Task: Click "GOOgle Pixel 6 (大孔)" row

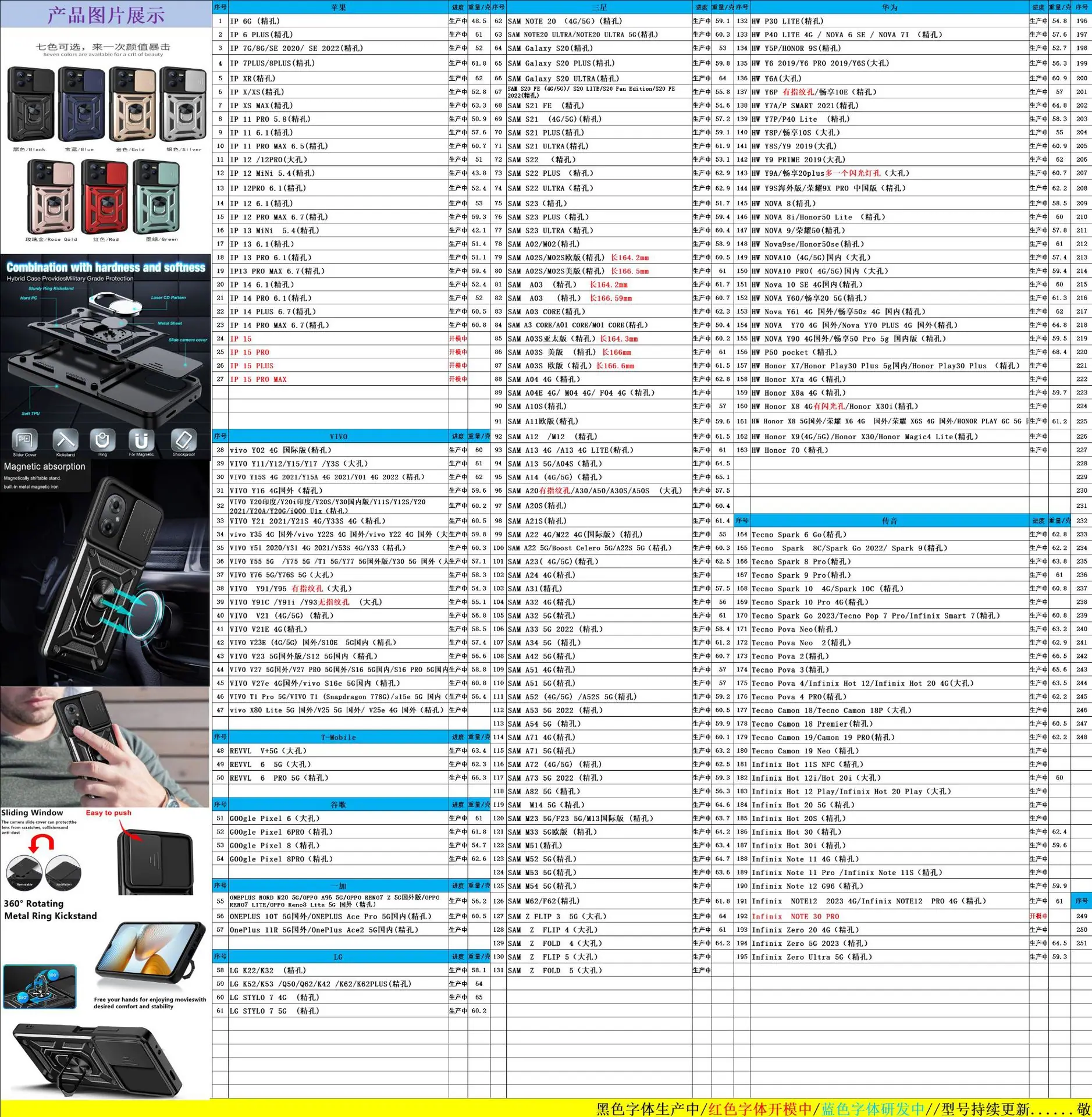Action: 339,818
